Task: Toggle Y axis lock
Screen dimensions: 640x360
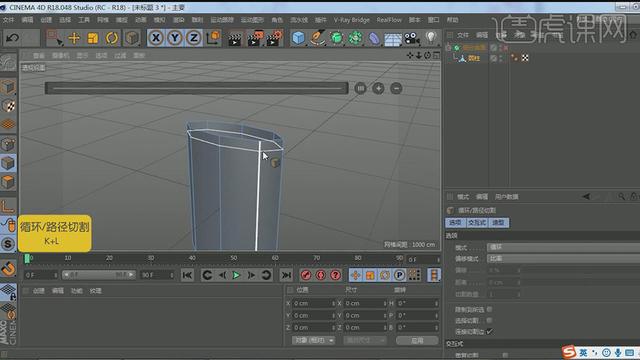Action: 175,38
